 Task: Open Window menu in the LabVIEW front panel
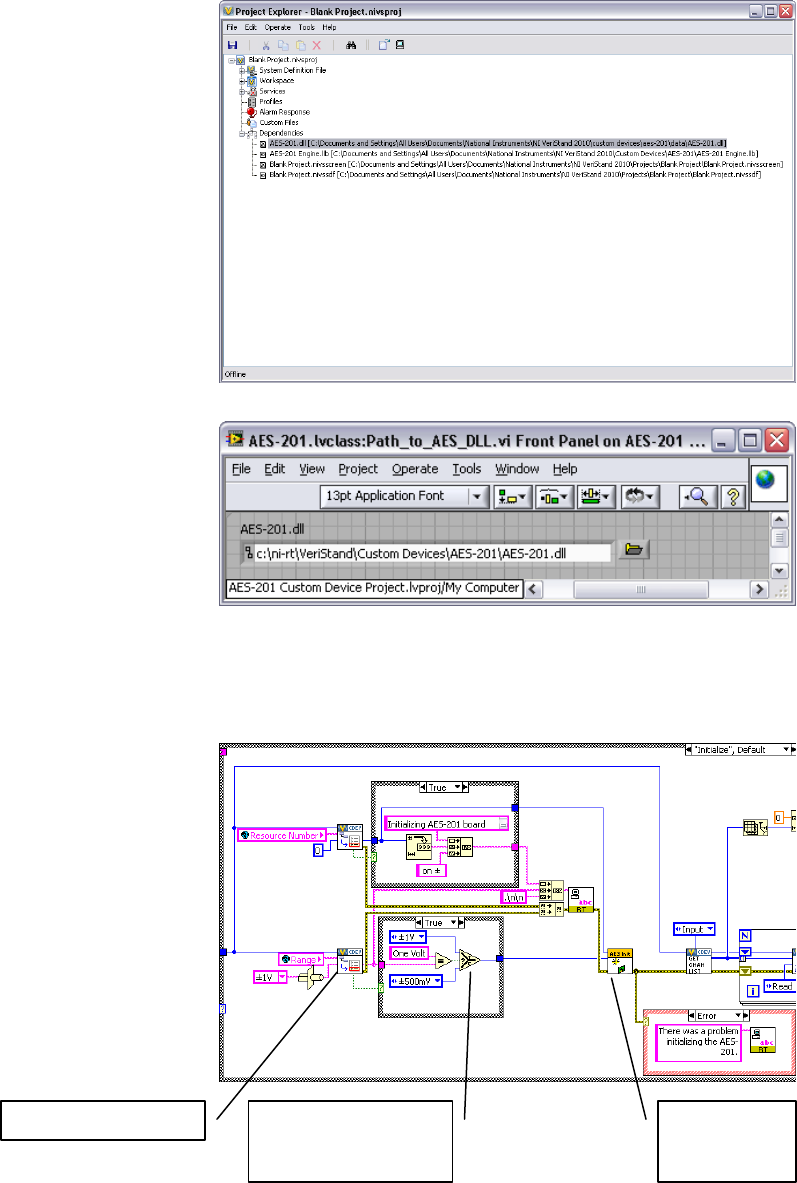(x=517, y=469)
